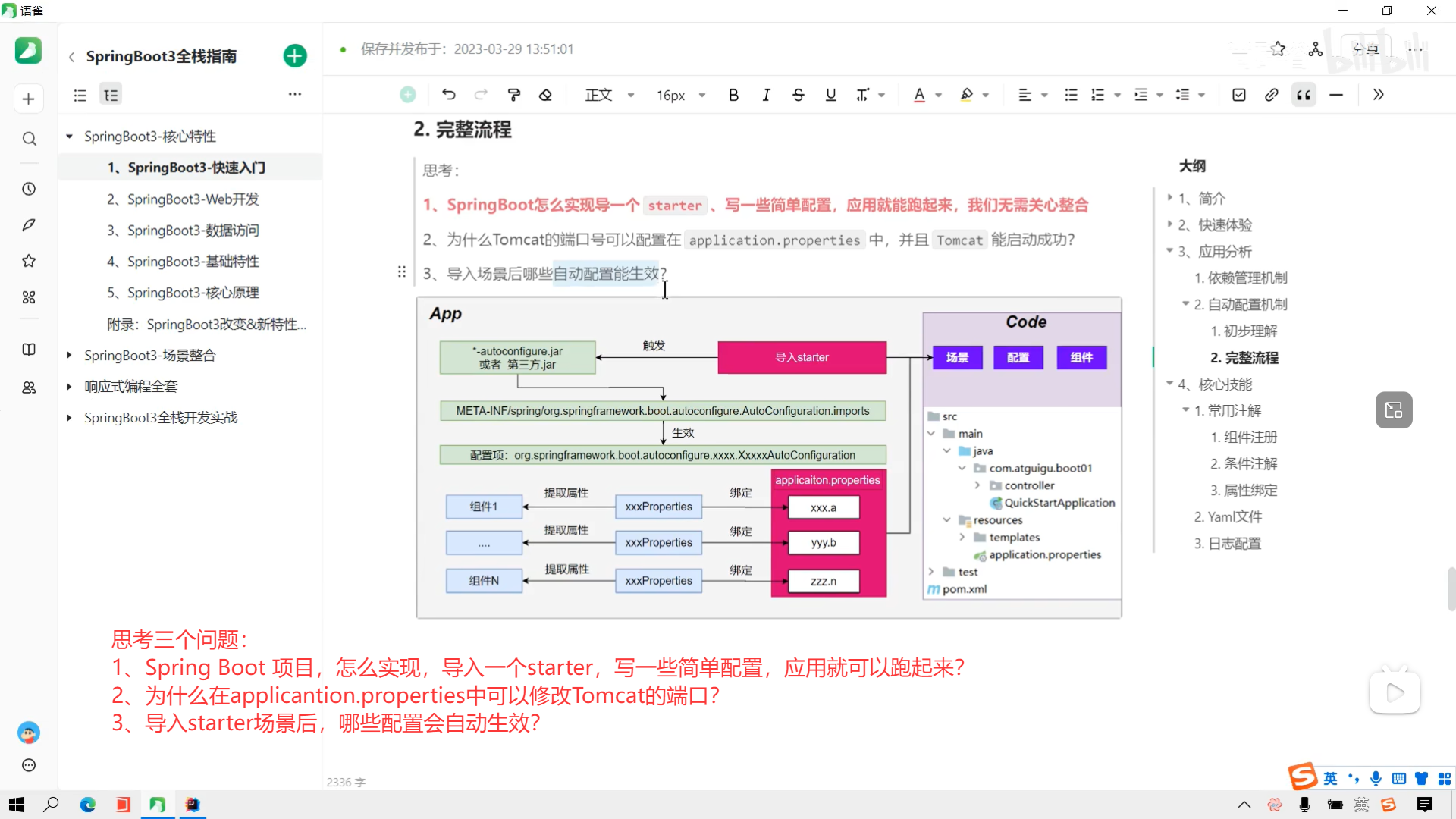Click the clear formatting eraser icon
Viewport: 1456px width, 819px height.
pos(545,95)
